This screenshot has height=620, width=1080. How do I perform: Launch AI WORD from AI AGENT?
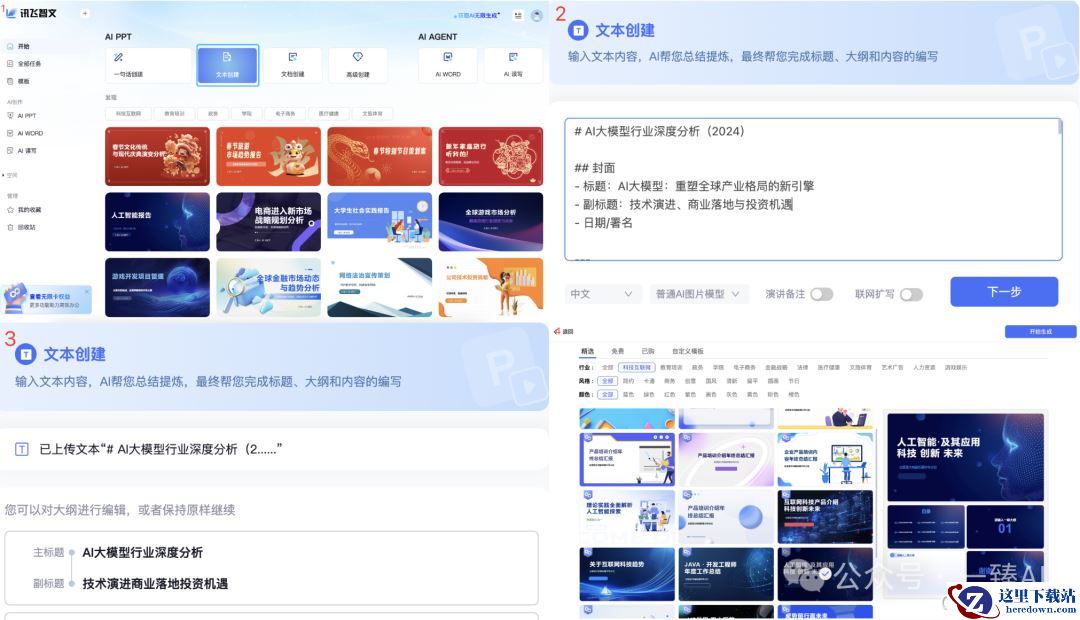[447, 65]
